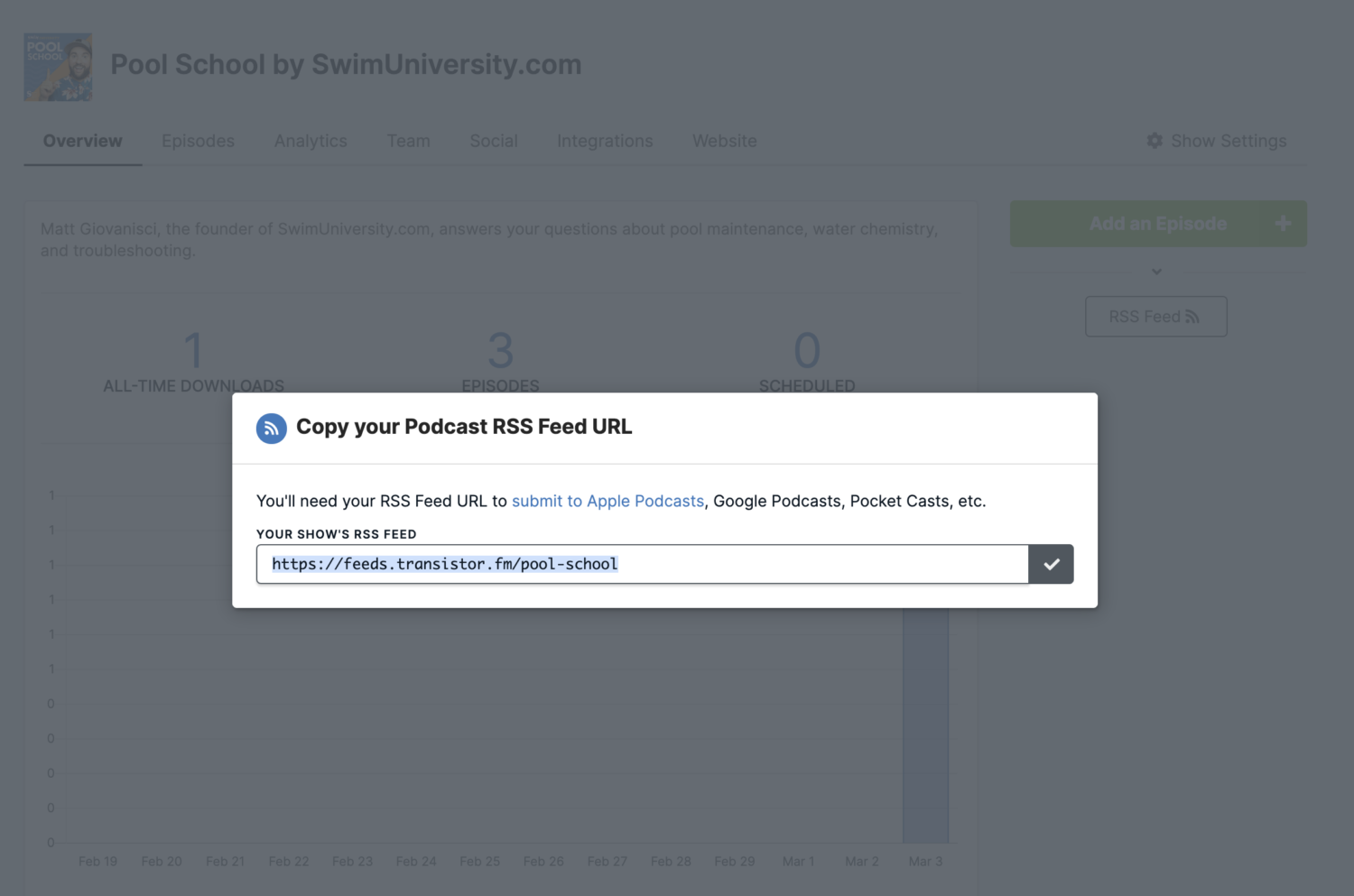The image size is (1354, 896).
Task: Click the EPISODES count stat
Action: click(x=500, y=362)
